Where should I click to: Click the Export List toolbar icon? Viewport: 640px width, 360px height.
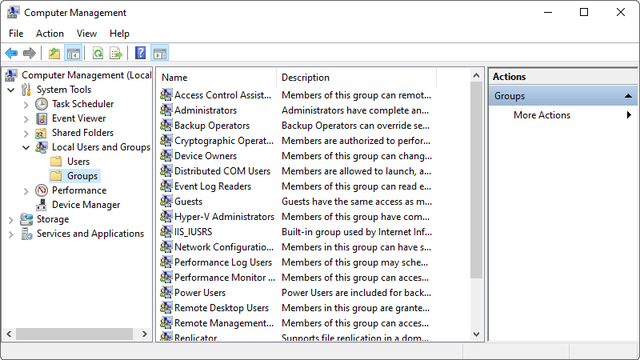coord(116,53)
